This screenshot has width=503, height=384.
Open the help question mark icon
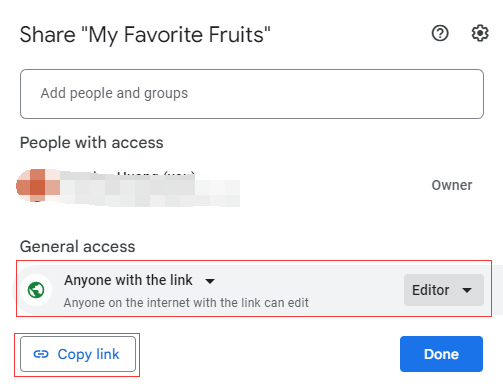tap(440, 33)
